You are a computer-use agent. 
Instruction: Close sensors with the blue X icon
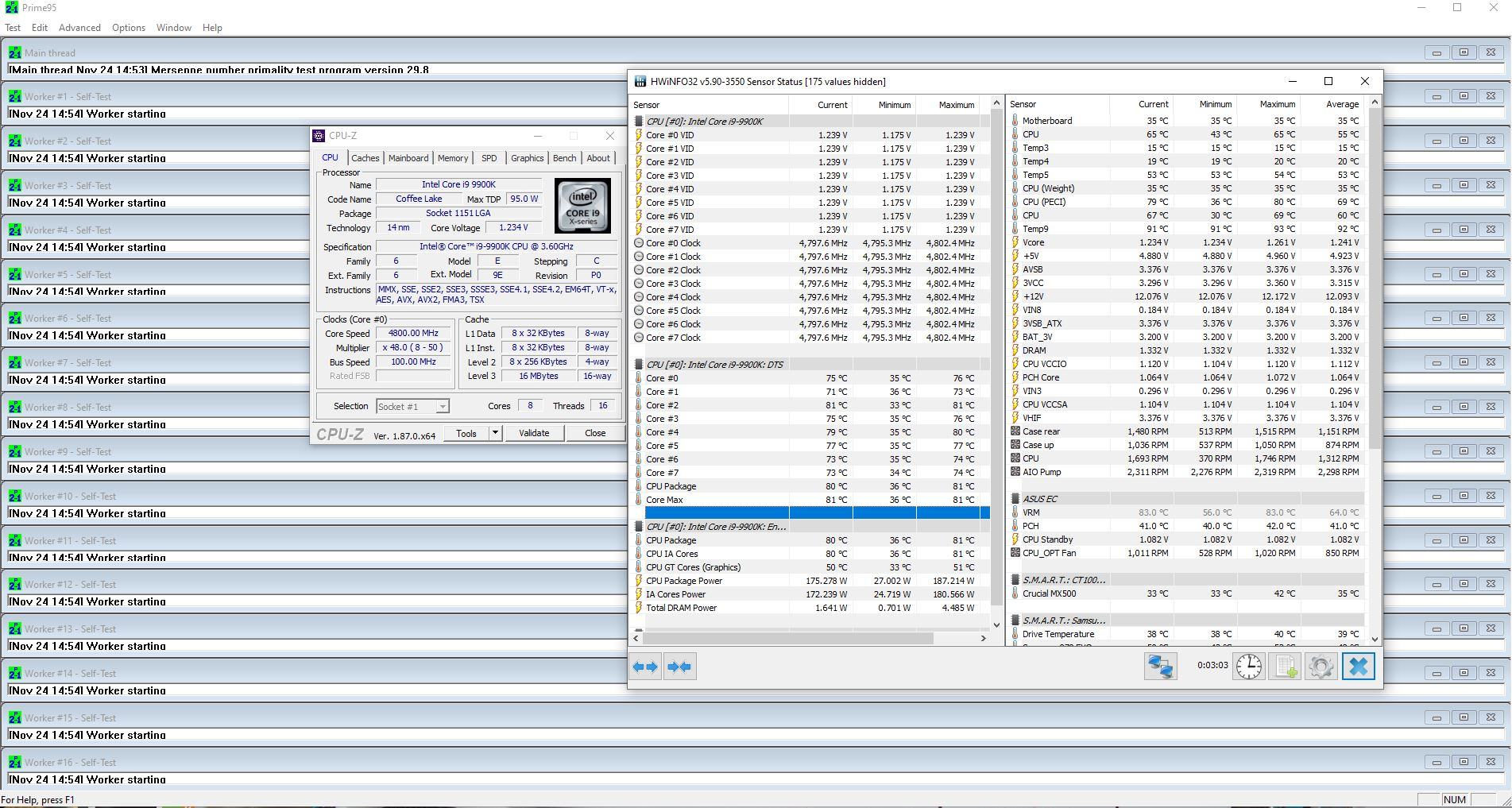(x=1358, y=667)
